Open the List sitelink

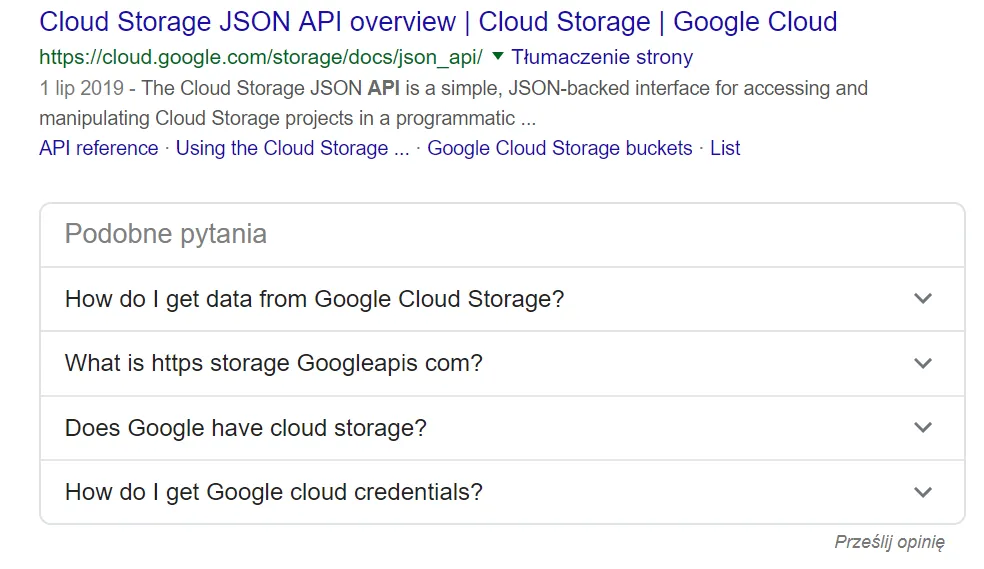(725, 148)
